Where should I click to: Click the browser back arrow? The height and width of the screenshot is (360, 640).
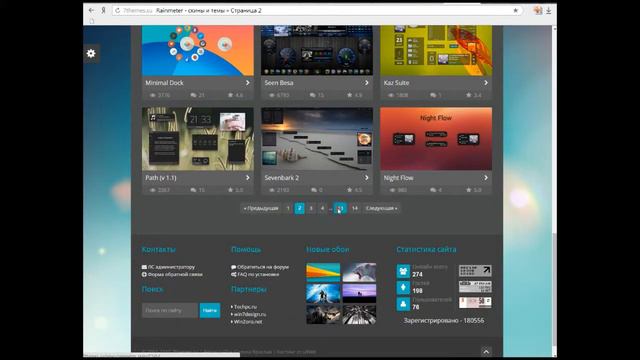(x=91, y=10)
